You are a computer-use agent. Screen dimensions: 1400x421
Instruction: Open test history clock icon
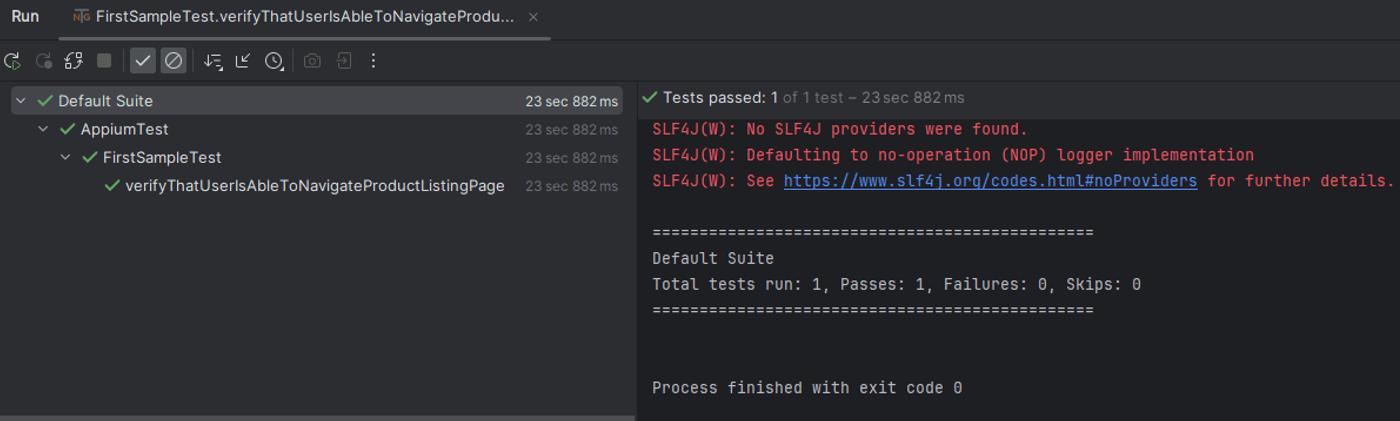coord(274,61)
